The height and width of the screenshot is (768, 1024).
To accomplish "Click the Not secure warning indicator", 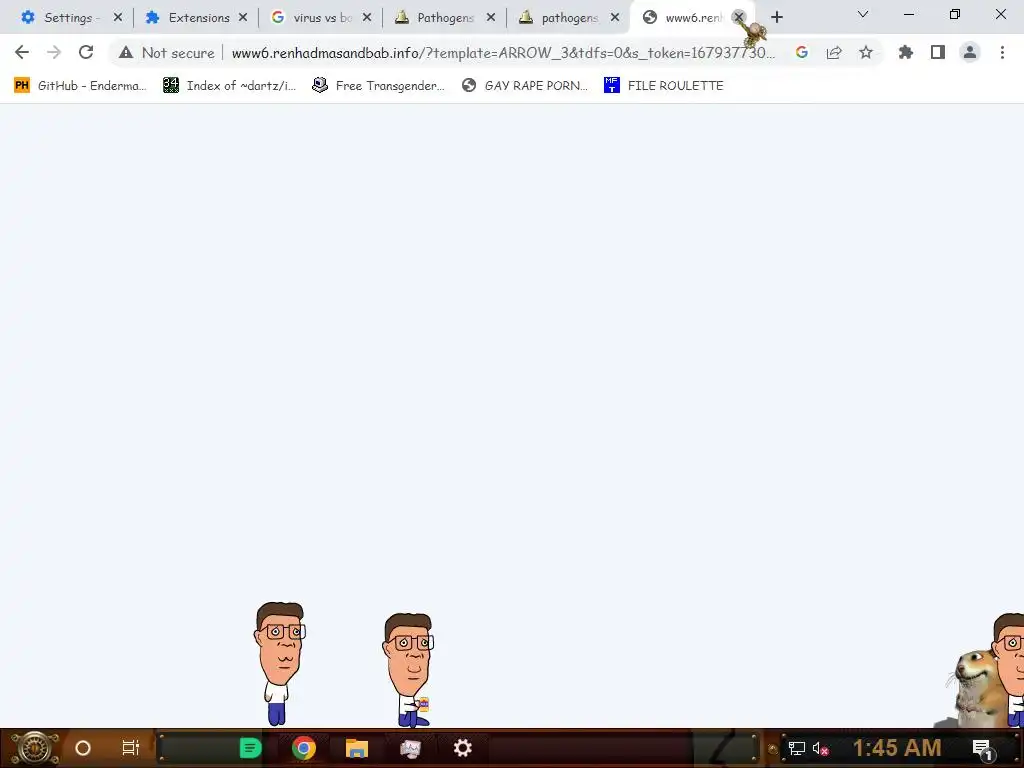I will tap(167, 53).
